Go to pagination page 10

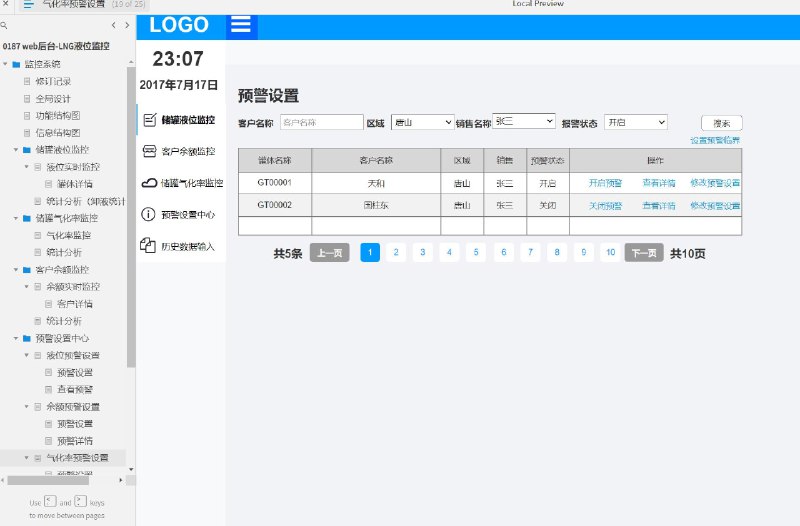(610, 253)
